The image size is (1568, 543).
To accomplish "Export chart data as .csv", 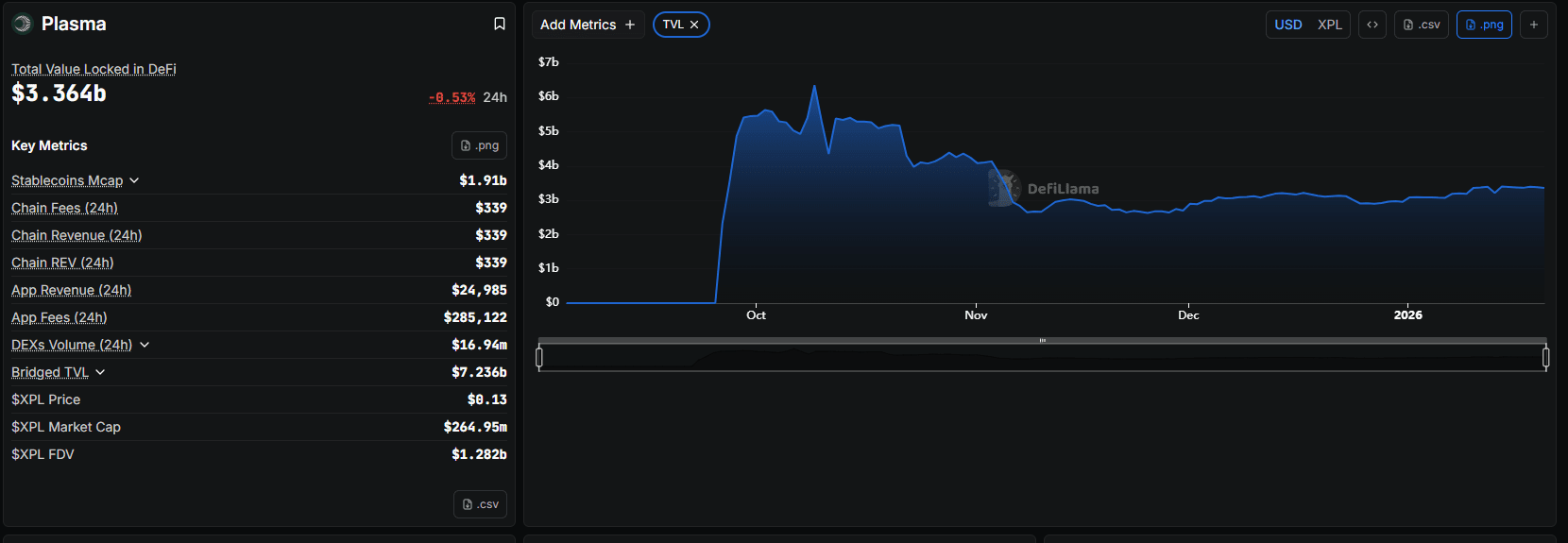I will [1422, 25].
